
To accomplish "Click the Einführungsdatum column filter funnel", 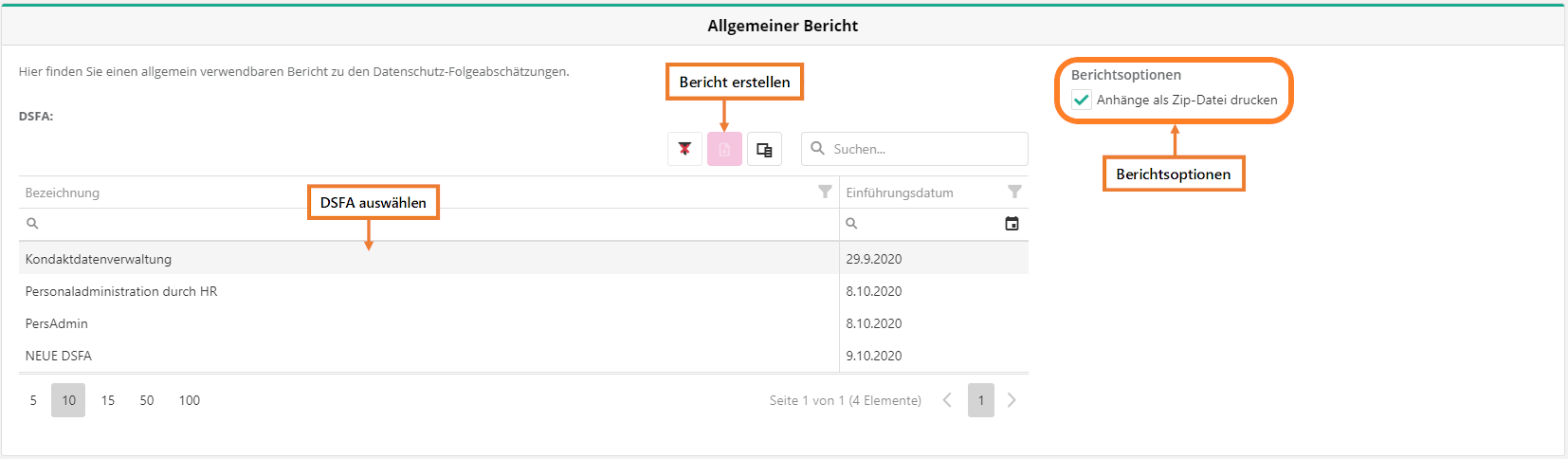I will pos(1014,192).
